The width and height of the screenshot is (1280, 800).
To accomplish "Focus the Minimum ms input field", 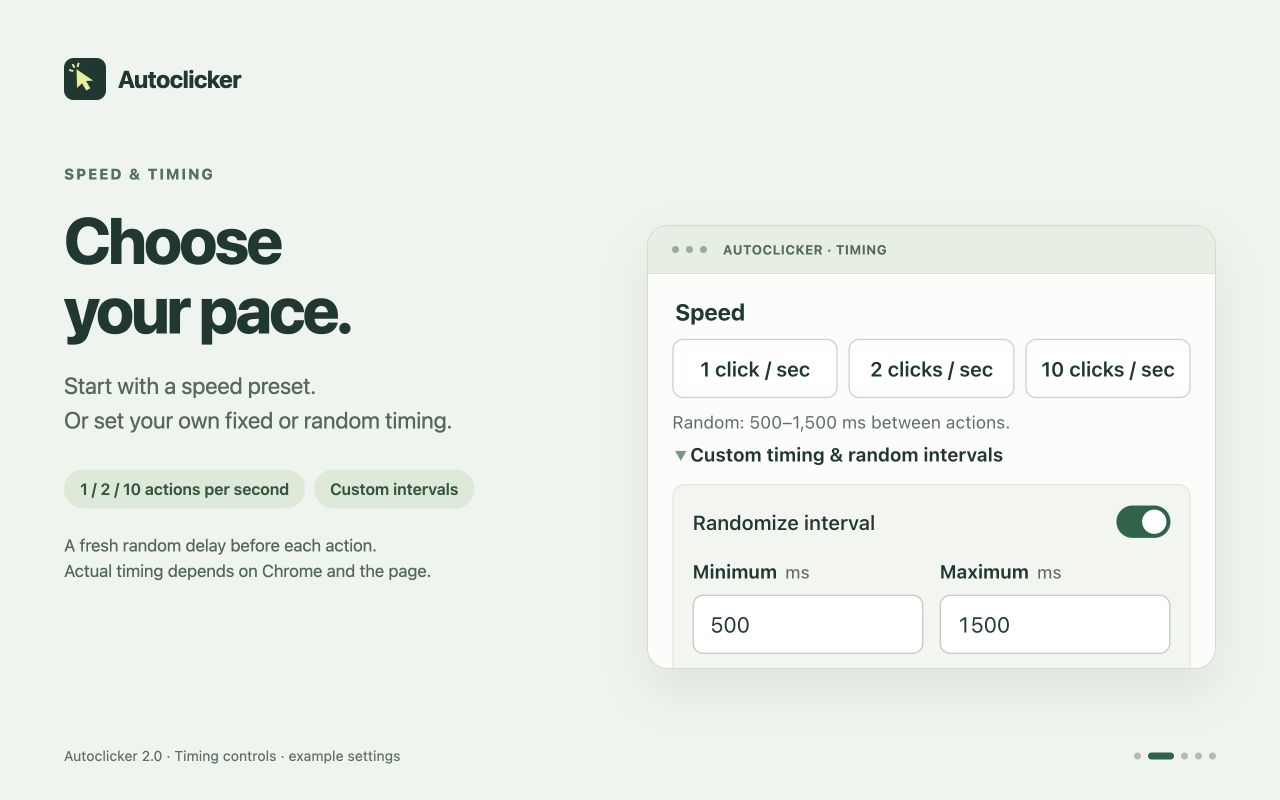I will pos(808,625).
